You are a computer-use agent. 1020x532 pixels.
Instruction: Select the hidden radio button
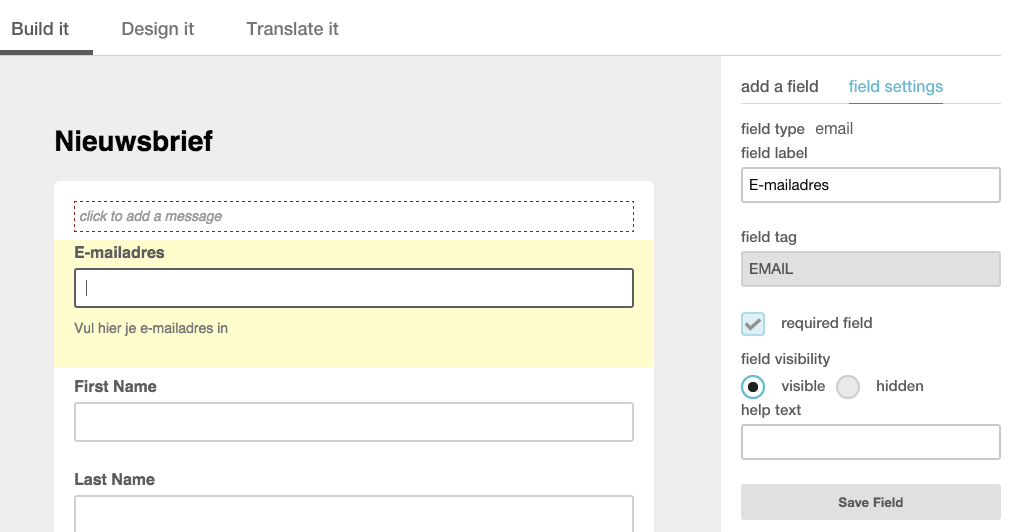click(848, 387)
